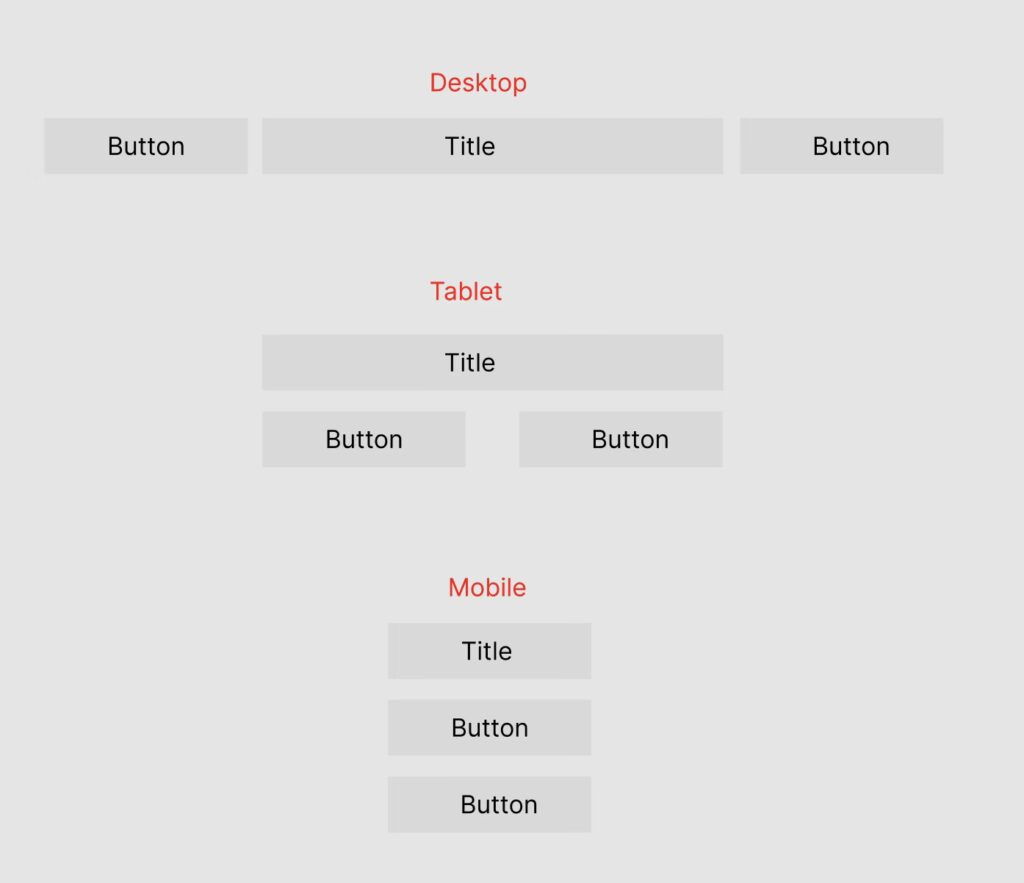Click the Button directly beneath the Mobile Title
The width and height of the screenshot is (1024, 883).
point(489,728)
